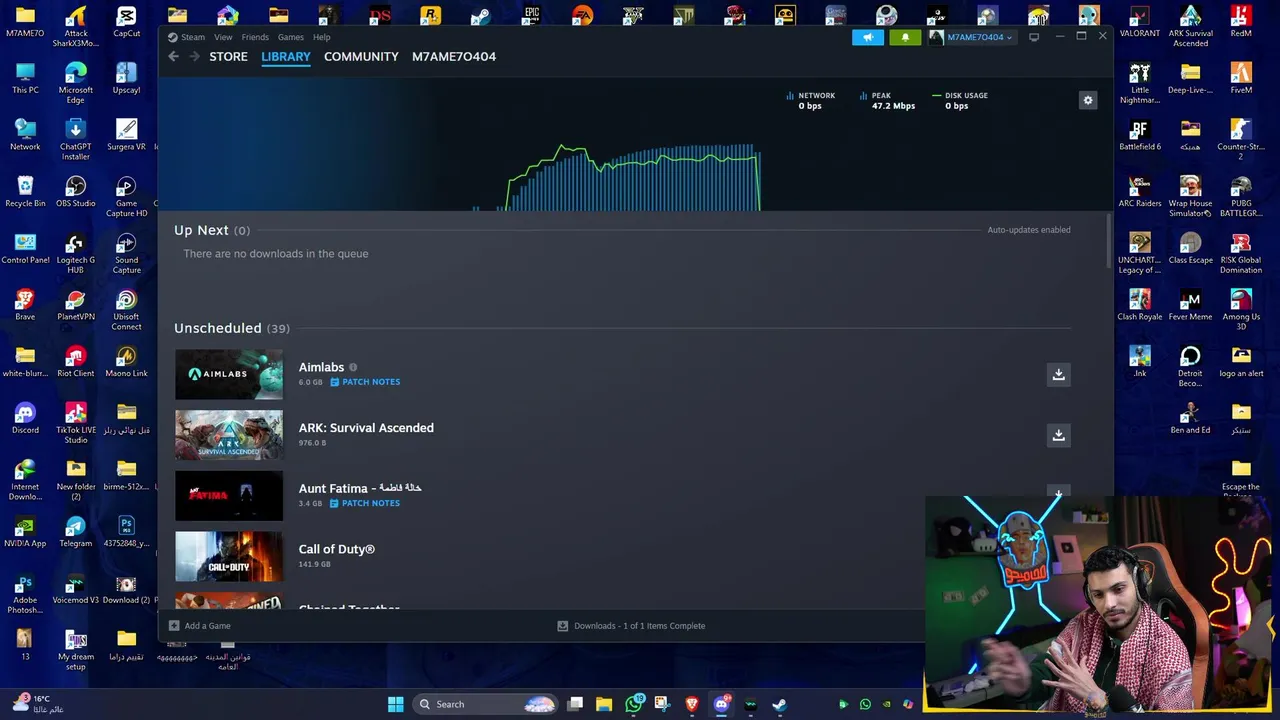The width and height of the screenshot is (1280, 720).
Task: Open Snipping Tool on the taskbar
Action: click(x=662, y=704)
